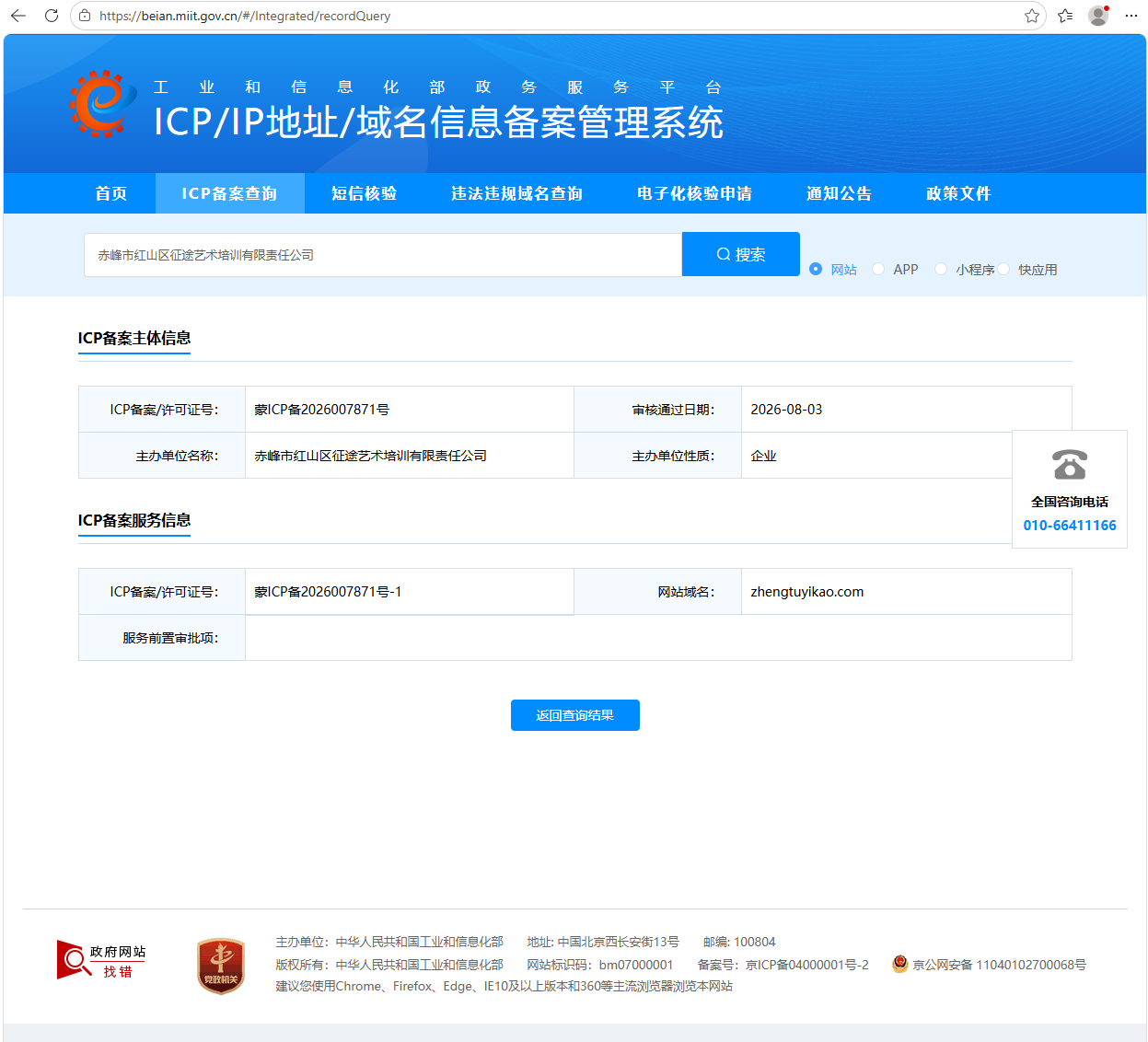Click the 京公网安备 11040102700068号 link

pyautogui.click(x=1000, y=965)
